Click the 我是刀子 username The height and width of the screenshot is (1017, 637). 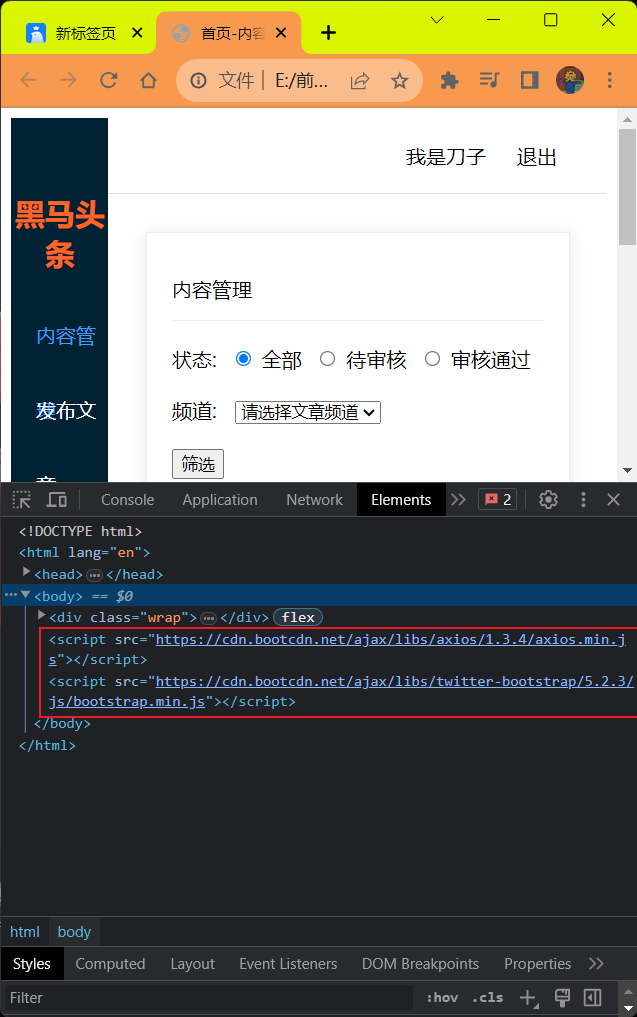pyautogui.click(x=446, y=158)
